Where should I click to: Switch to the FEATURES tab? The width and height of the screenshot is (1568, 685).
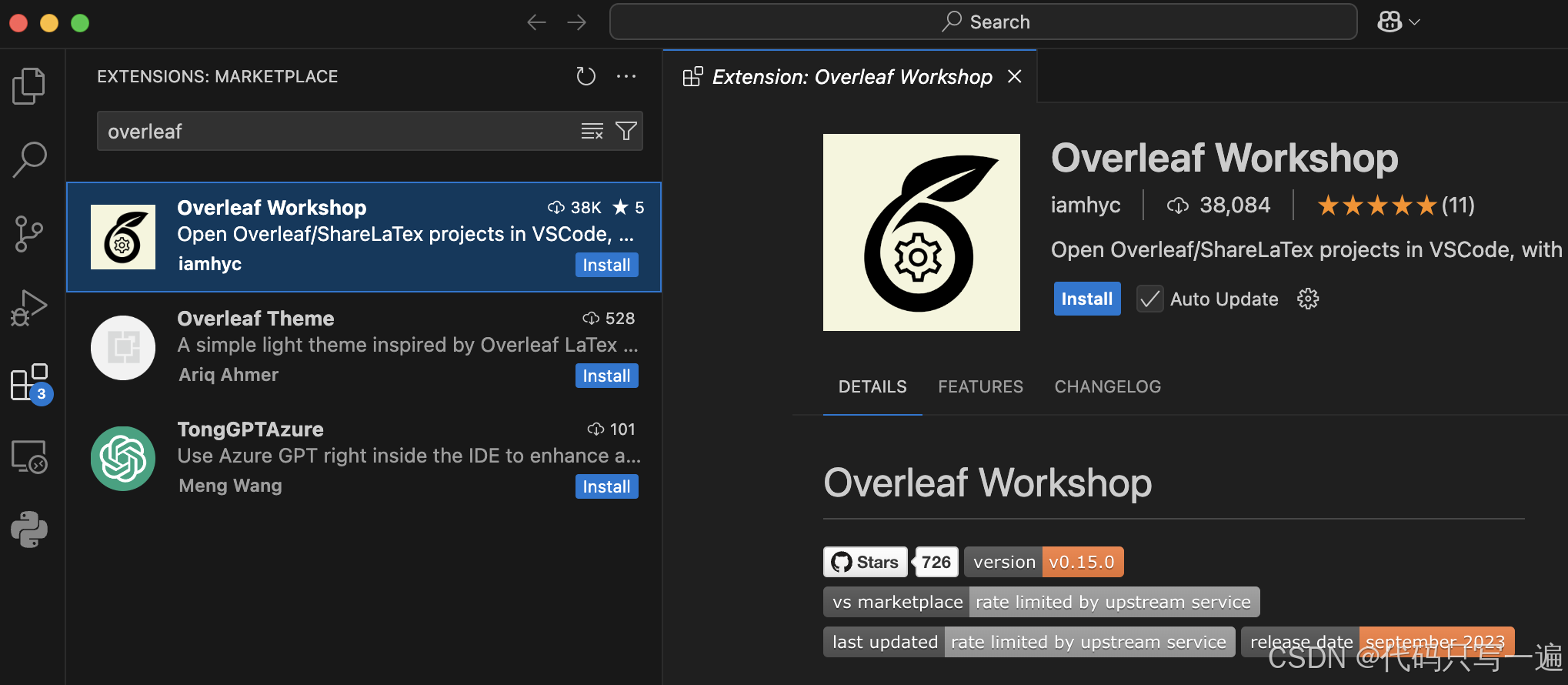point(980,386)
